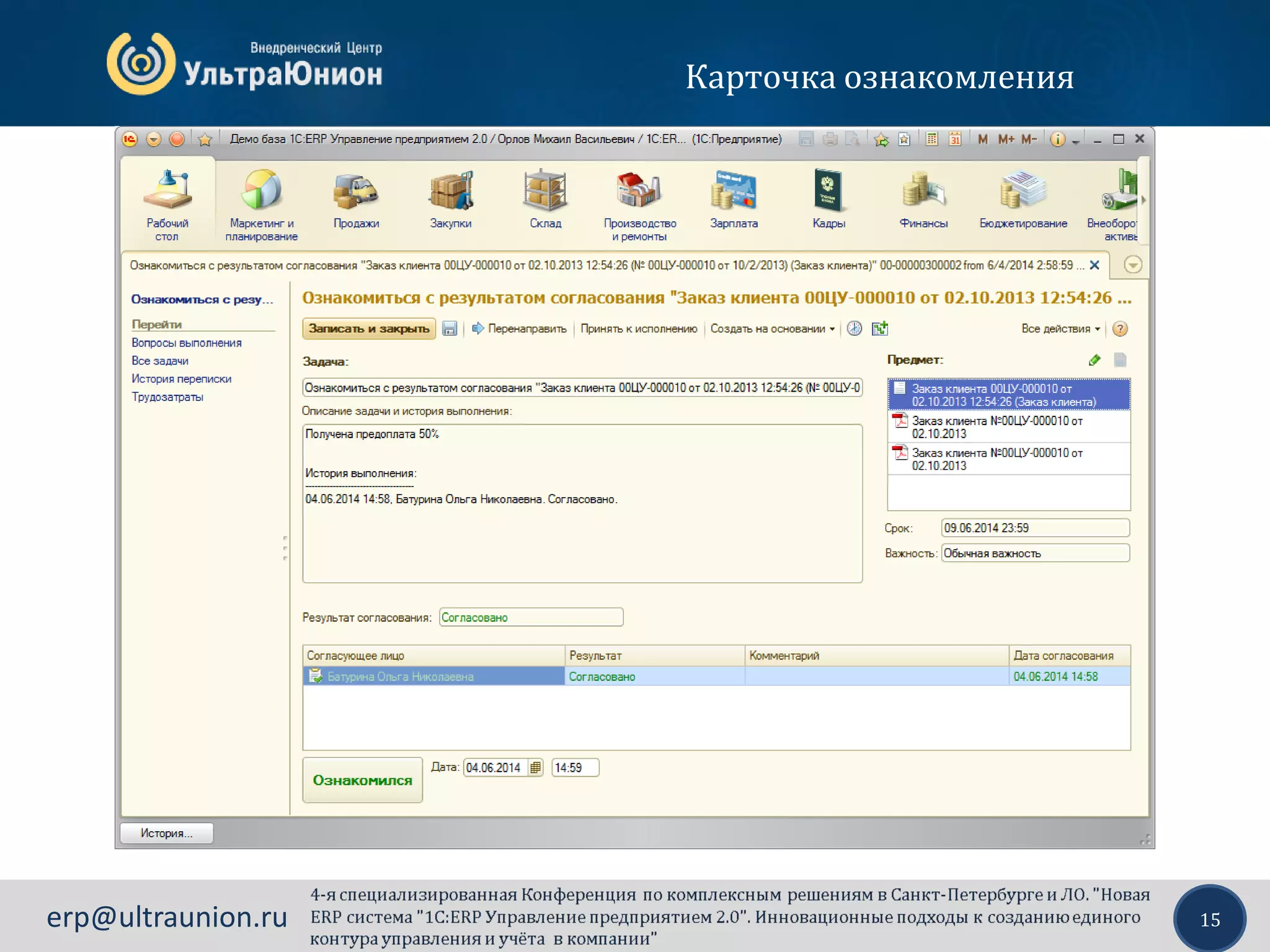Viewport: 1270px width, 952px height.
Task: Click the save floppy icon in form toolbar
Action: coord(450,328)
